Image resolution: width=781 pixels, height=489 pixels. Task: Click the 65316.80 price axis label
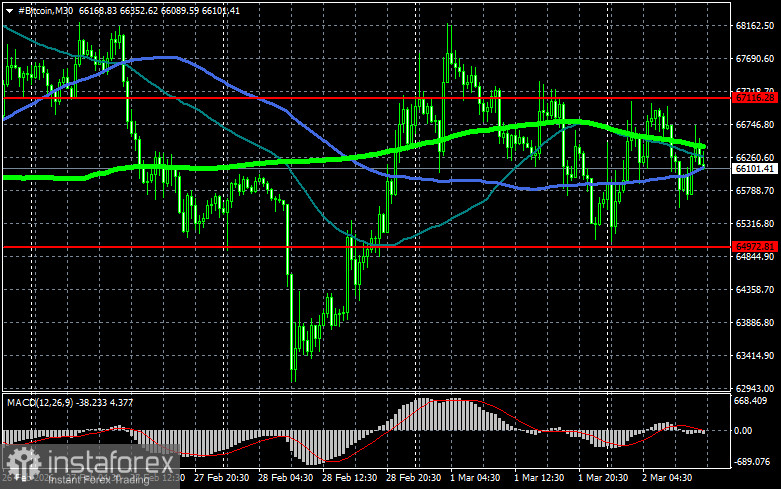(755, 224)
